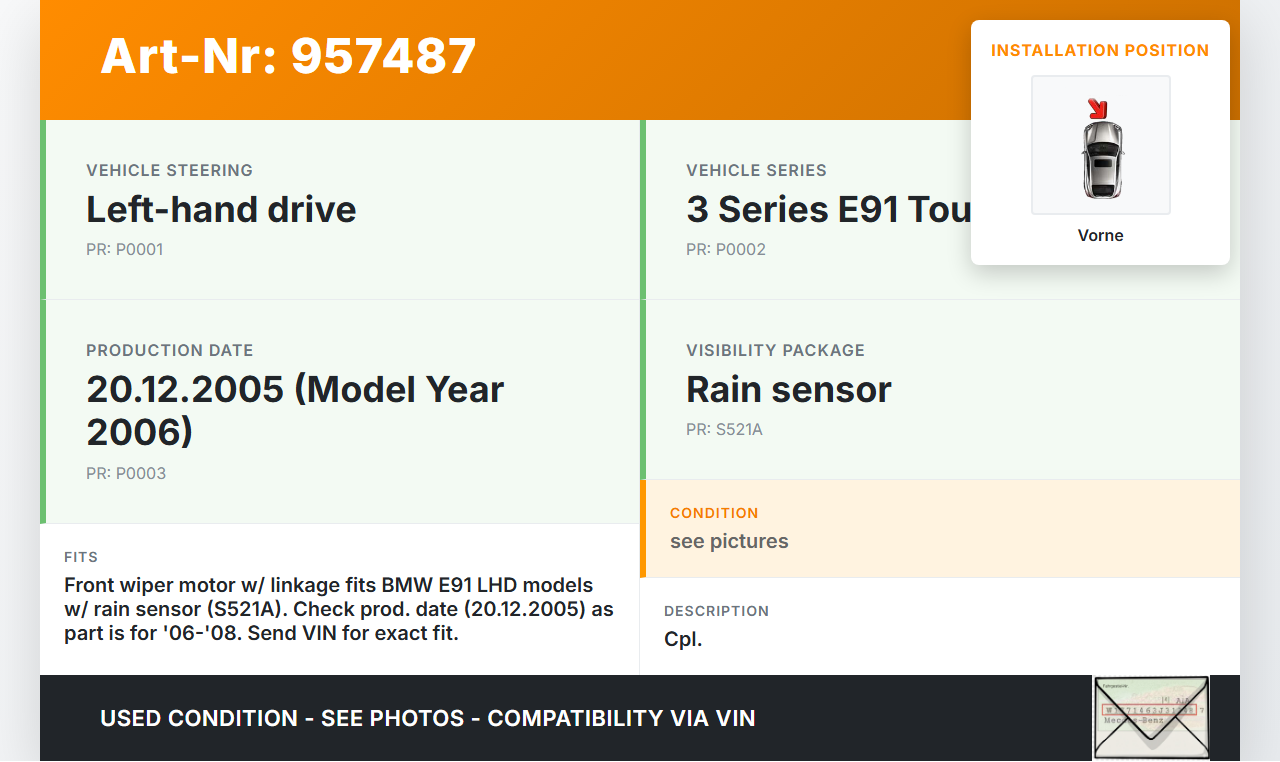Click the "PR: P0002" code
Screen dimensions: 1280x762
(x=726, y=249)
